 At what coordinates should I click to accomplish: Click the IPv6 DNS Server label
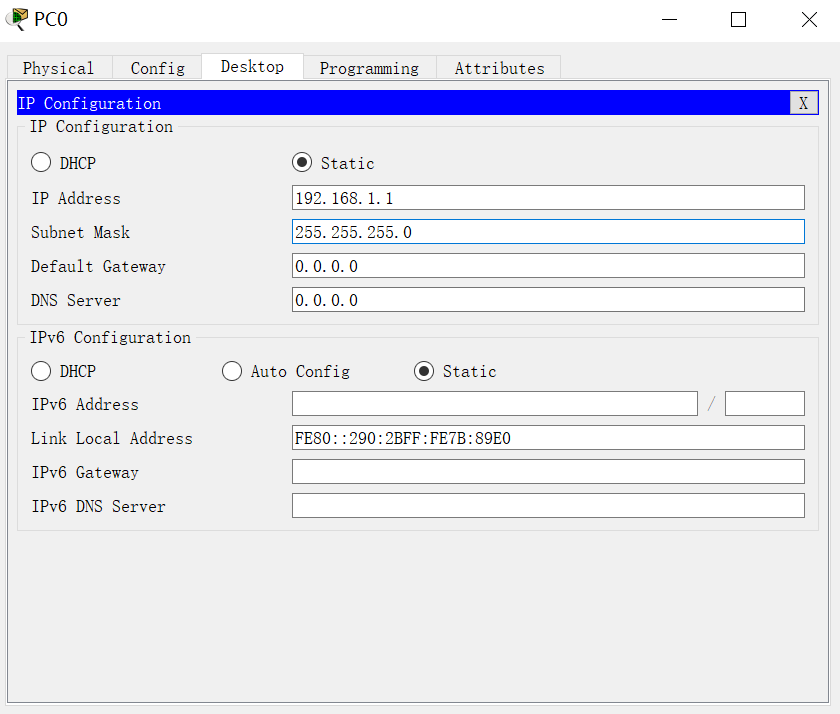[x=99, y=506]
